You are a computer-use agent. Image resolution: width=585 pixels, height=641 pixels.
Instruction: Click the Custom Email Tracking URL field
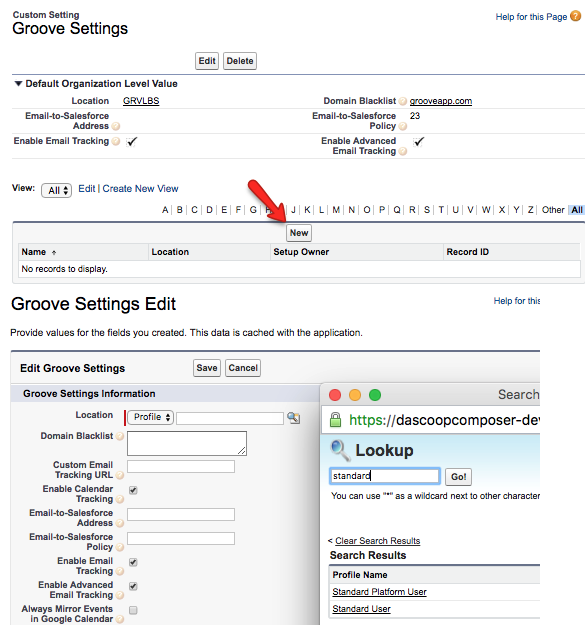click(x=181, y=466)
